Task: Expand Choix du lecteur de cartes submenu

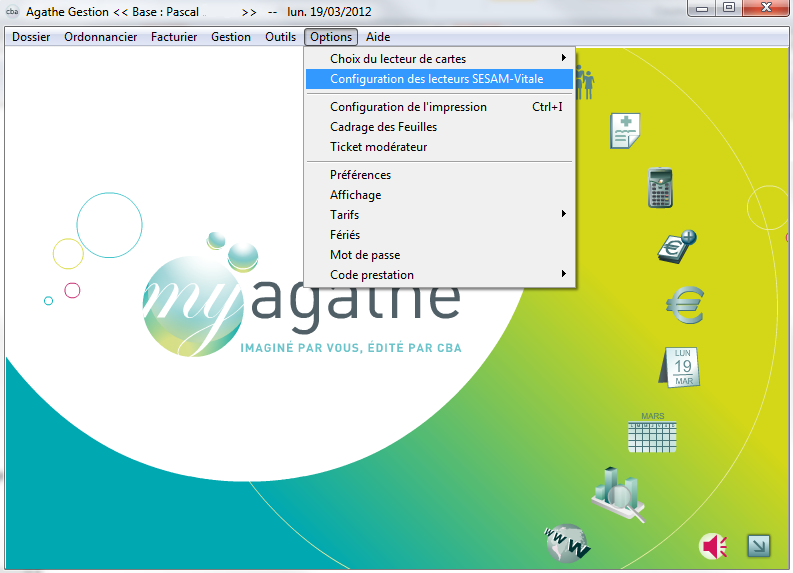Action: click(439, 59)
